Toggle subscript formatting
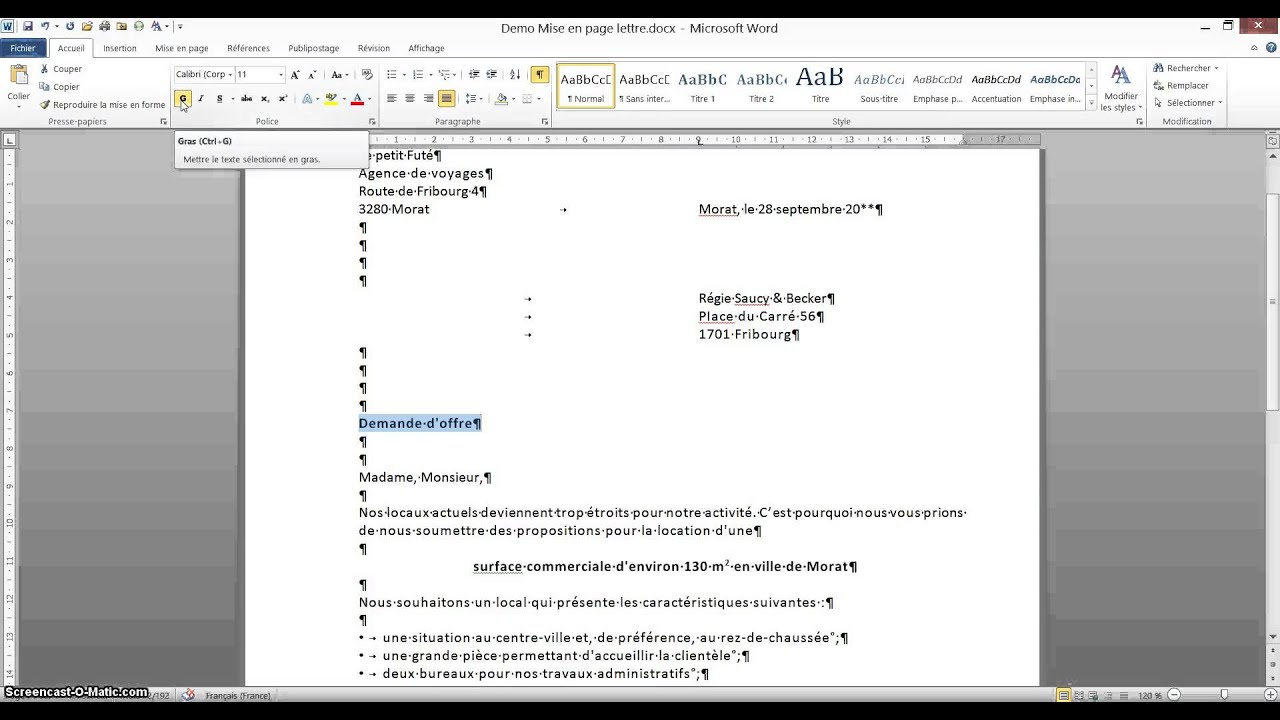Image resolution: width=1280 pixels, height=720 pixels. [265, 99]
